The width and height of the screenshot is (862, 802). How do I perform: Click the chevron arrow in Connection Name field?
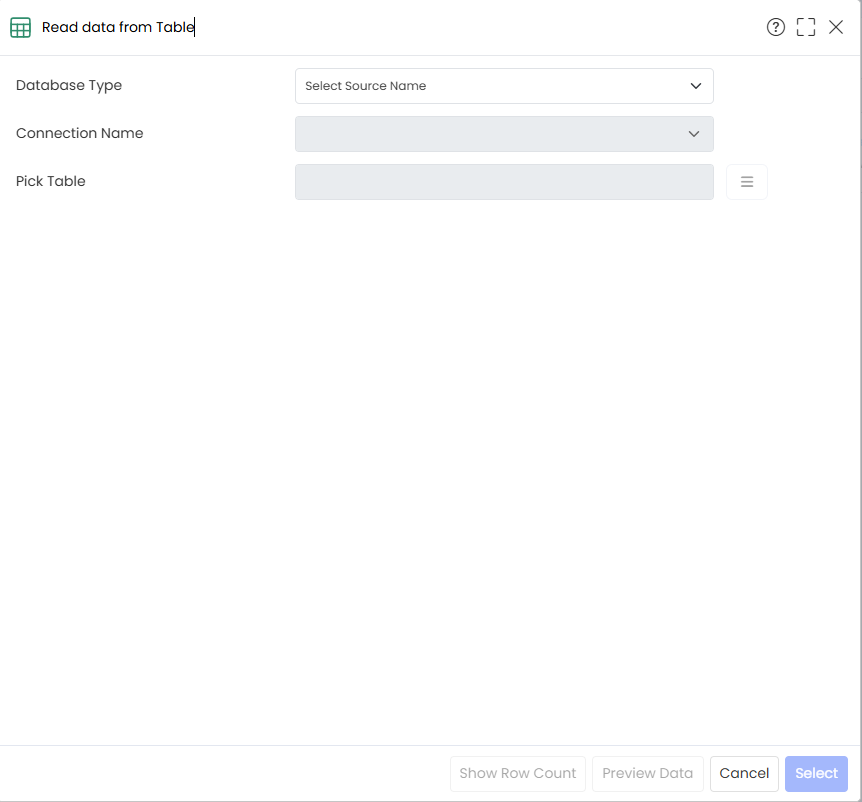694,134
